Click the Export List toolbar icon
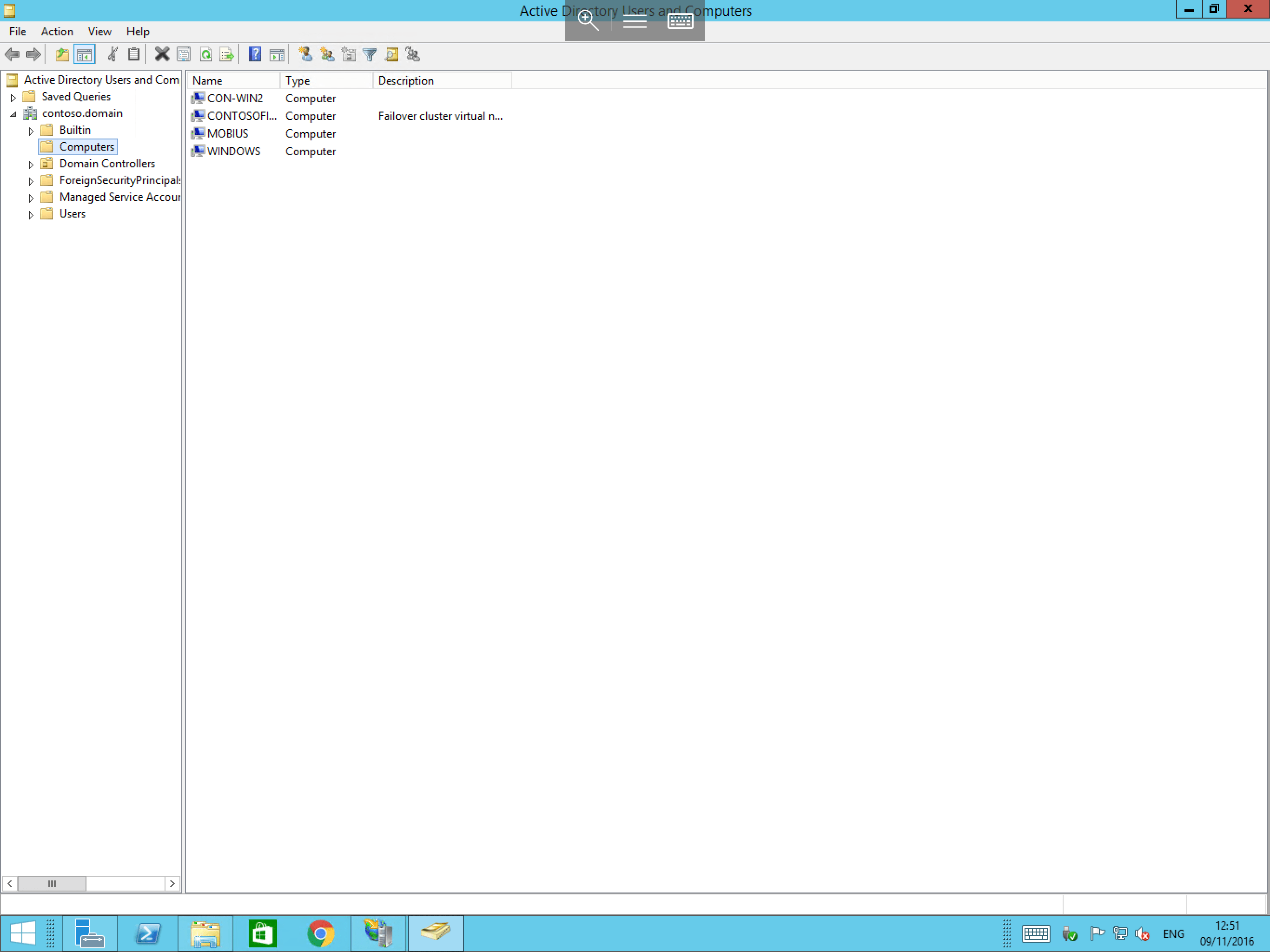The width and height of the screenshot is (1270, 952). tap(227, 54)
